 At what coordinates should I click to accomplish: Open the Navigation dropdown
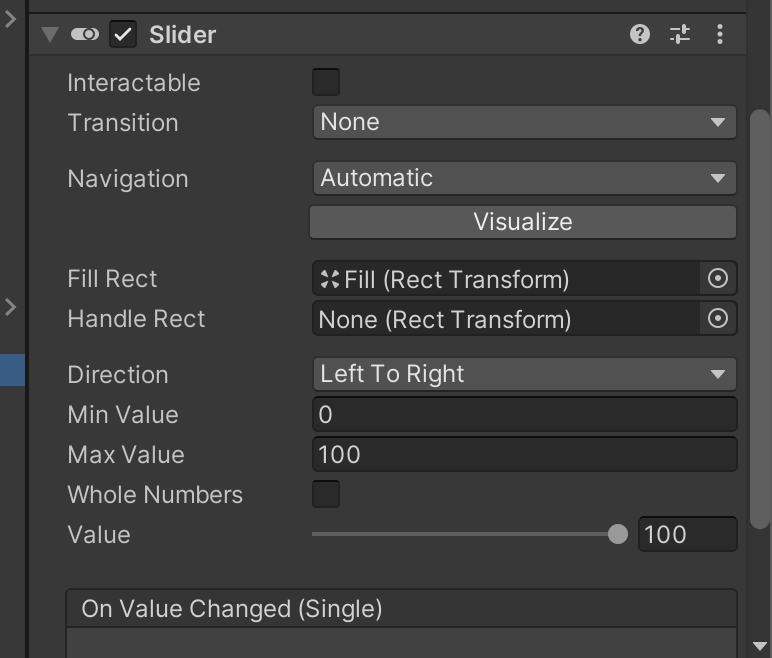(x=524, y=178)
